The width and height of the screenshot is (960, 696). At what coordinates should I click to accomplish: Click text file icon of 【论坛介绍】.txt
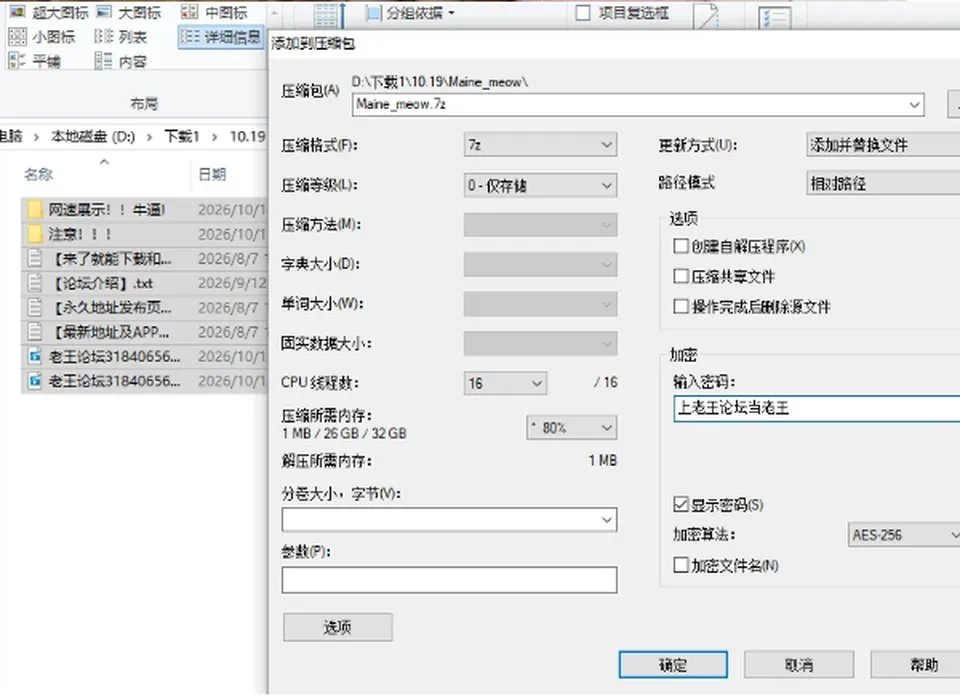(x=35, y=283)
